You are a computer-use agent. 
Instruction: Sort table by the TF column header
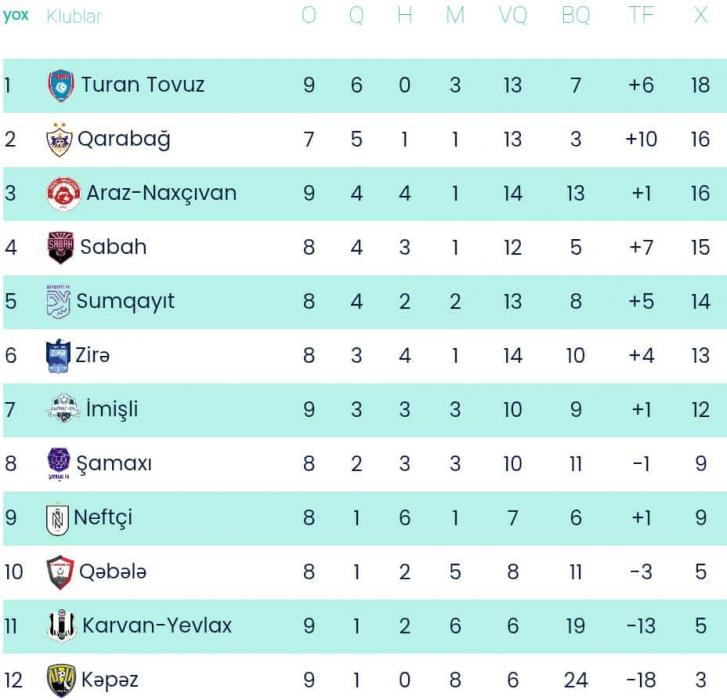(641, 16)
